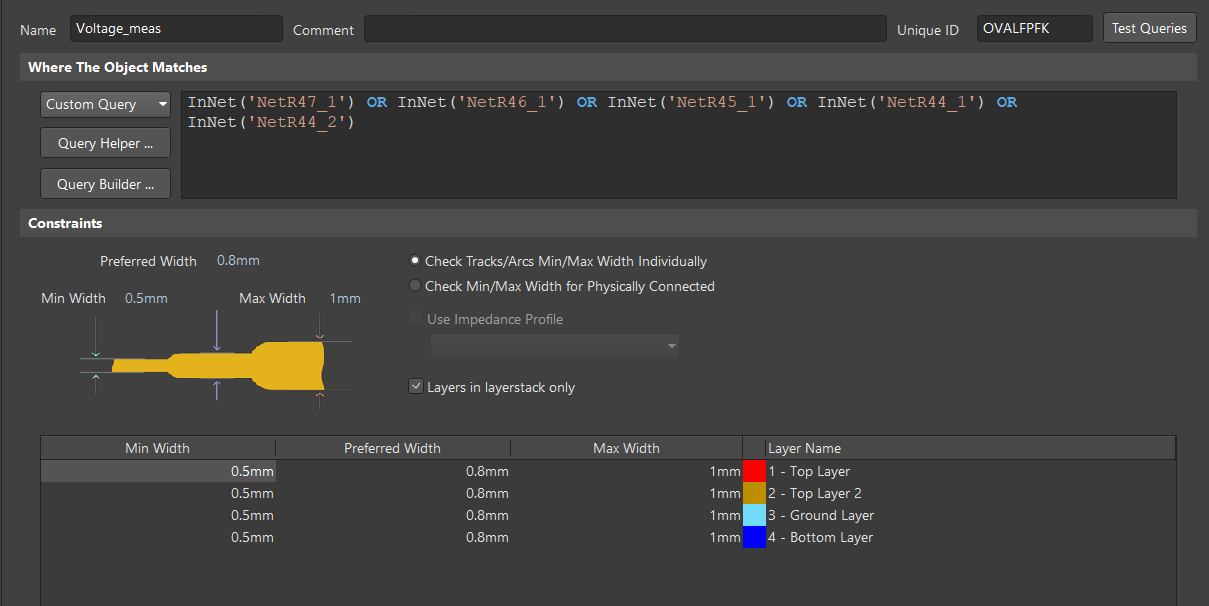Screen dimensions: 1209x606
Task: Click the Min Width column header
Action: point(157,448)
